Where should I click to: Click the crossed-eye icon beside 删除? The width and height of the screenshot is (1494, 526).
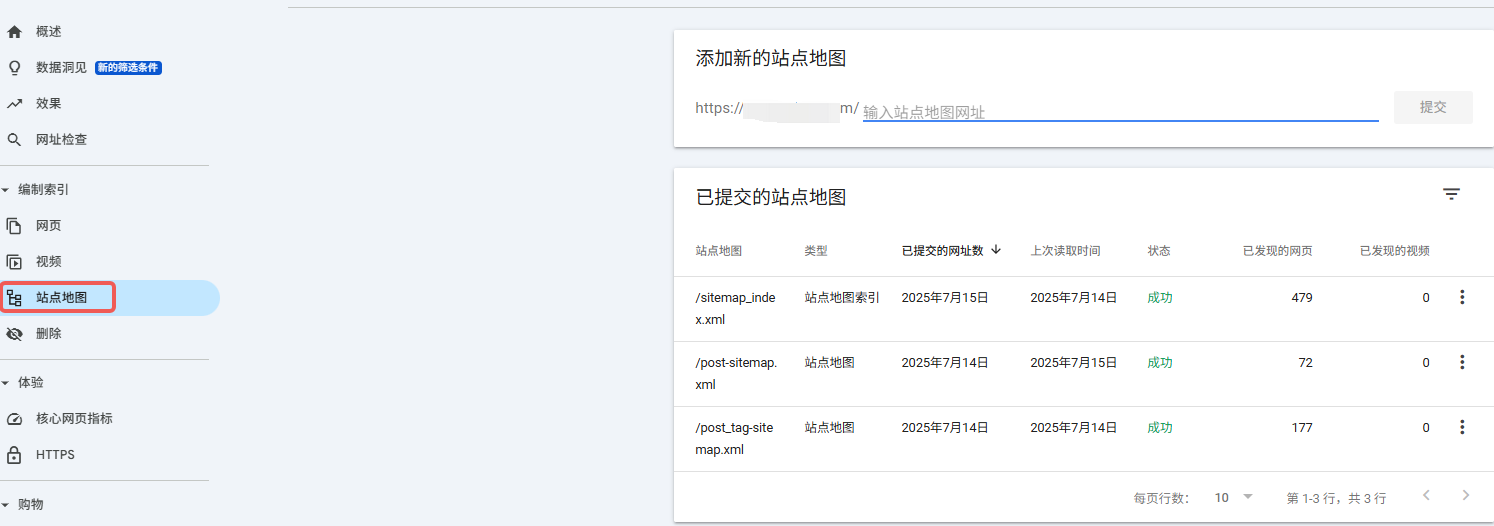coord(14,334)
